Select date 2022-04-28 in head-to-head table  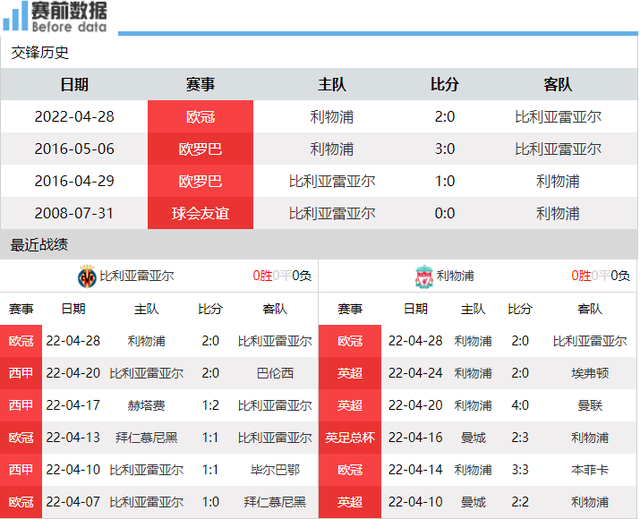point(74,117)
